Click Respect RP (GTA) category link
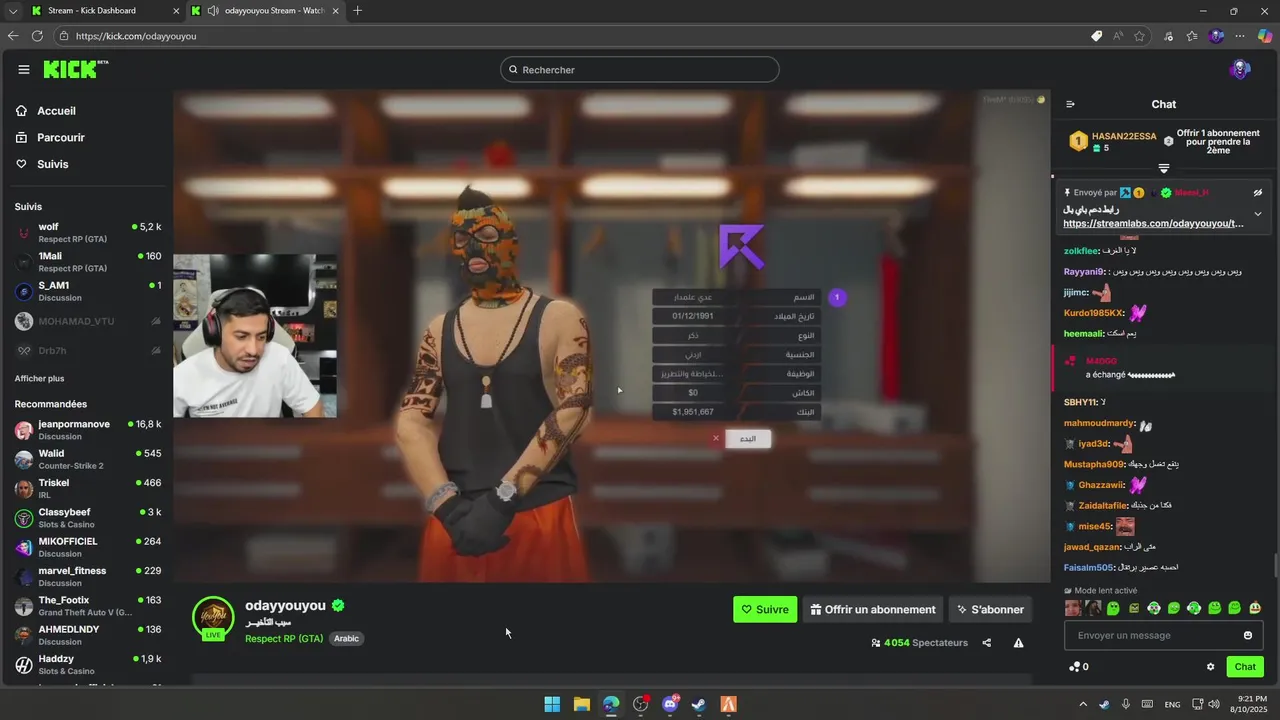Image resolution: width=1280 pixels, height=720 pixels. (284, 639)
